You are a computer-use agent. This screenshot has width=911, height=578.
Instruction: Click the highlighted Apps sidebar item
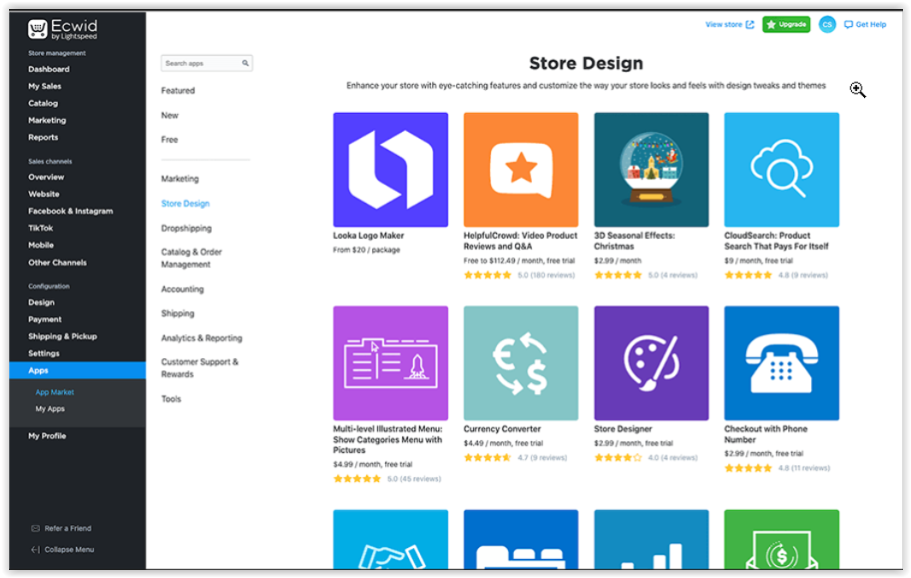pos(77,370)
